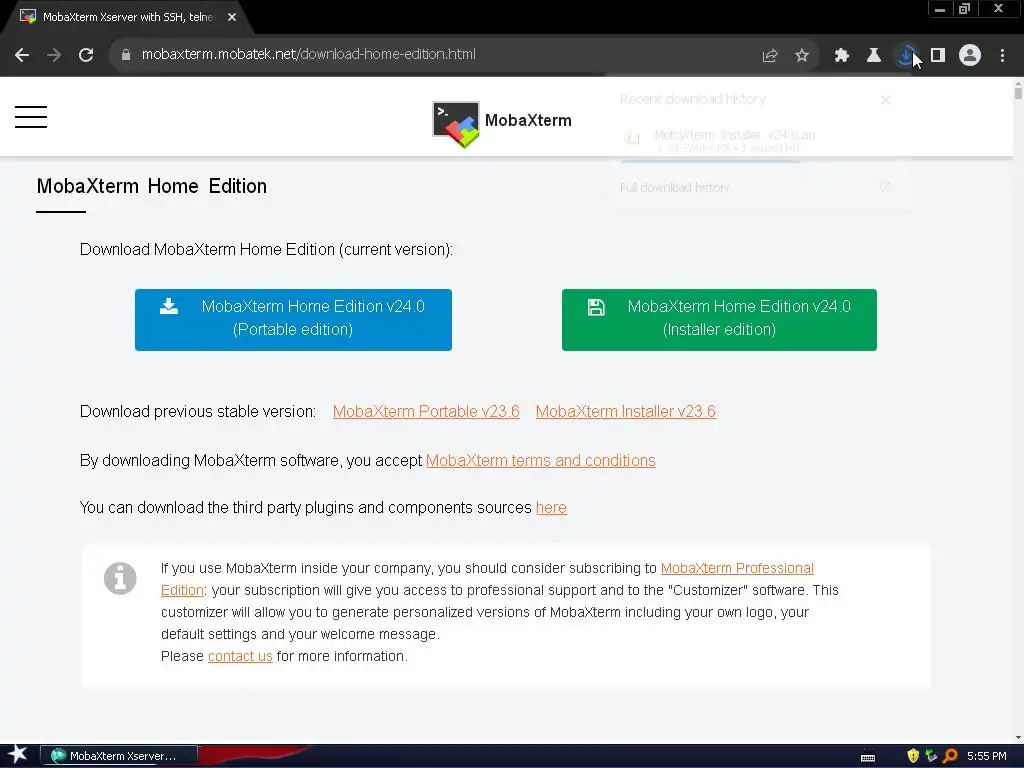Open the hamburger site menu
Viewport: 1024px width, 768px height.
[x=31, y=117]
